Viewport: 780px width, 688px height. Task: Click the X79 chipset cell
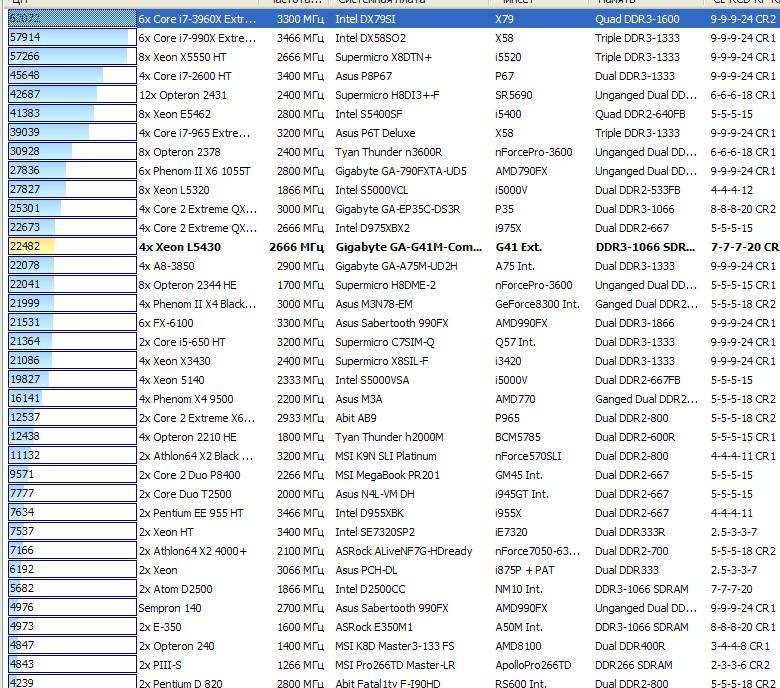click(x=504, y=19)
